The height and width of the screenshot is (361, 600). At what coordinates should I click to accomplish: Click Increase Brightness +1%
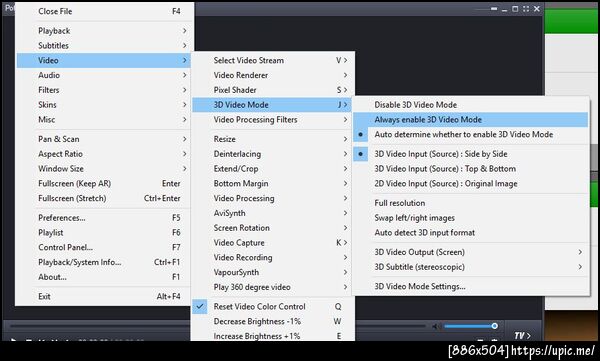[x=272, y=336]
